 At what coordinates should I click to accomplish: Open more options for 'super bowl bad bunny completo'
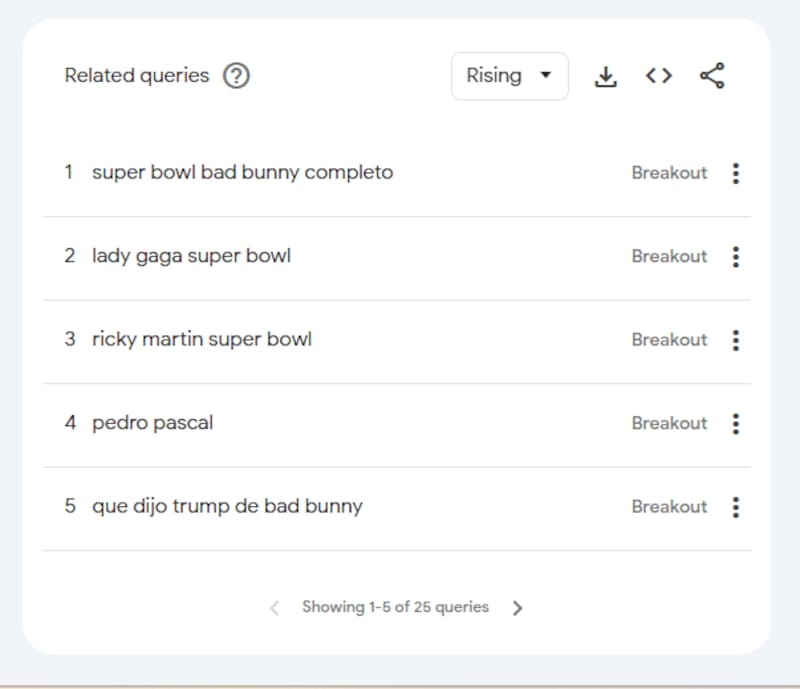pyautogui.click(x=736, y=173)
